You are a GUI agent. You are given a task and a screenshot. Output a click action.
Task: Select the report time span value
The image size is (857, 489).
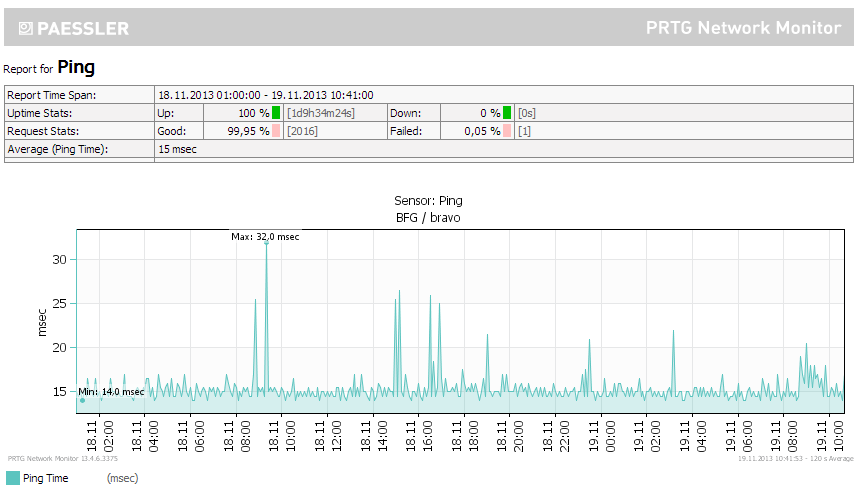pyautogui.click(x=266, y=95)
